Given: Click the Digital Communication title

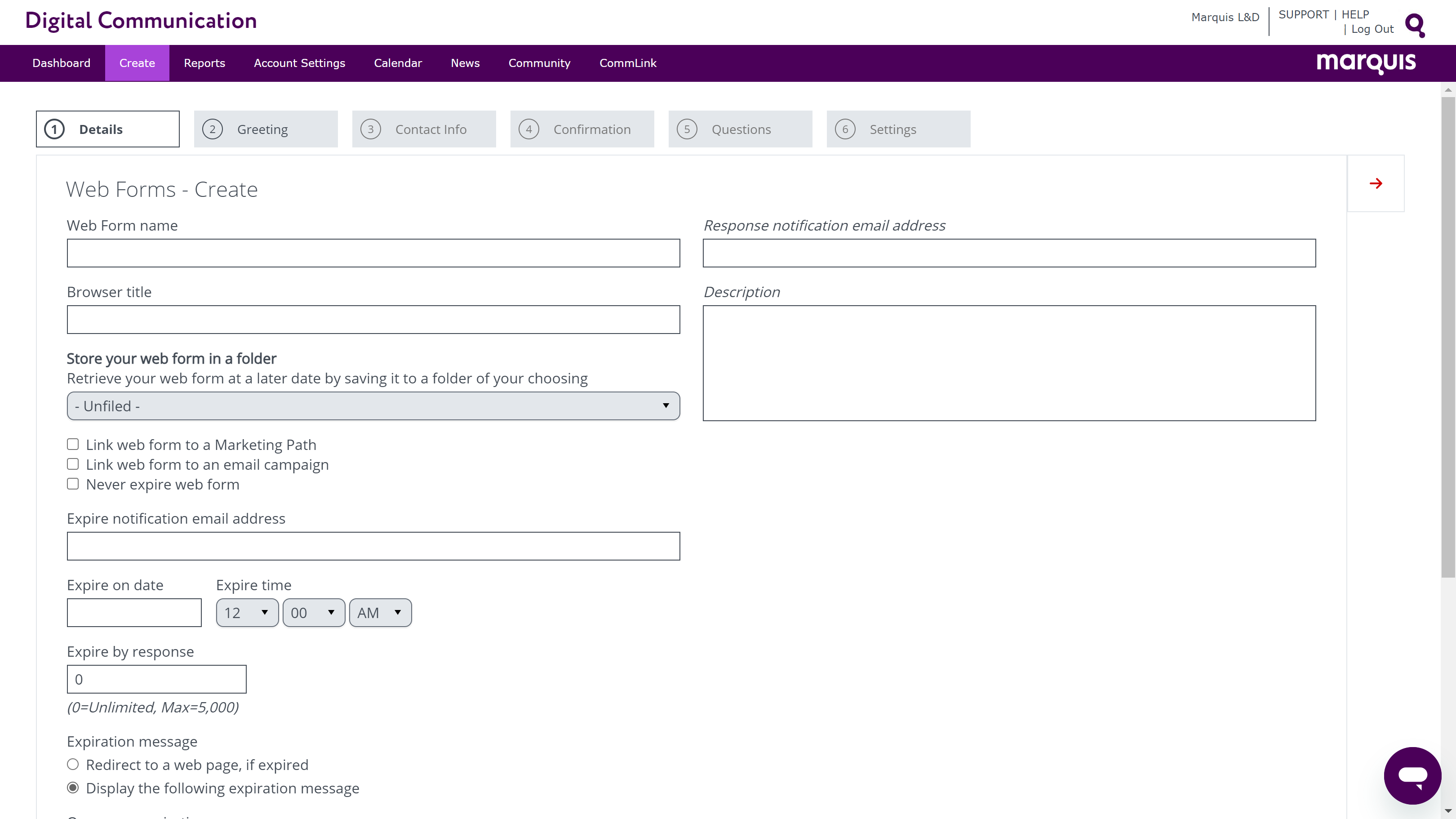Looking at the screenshot, I should (141, 20).
